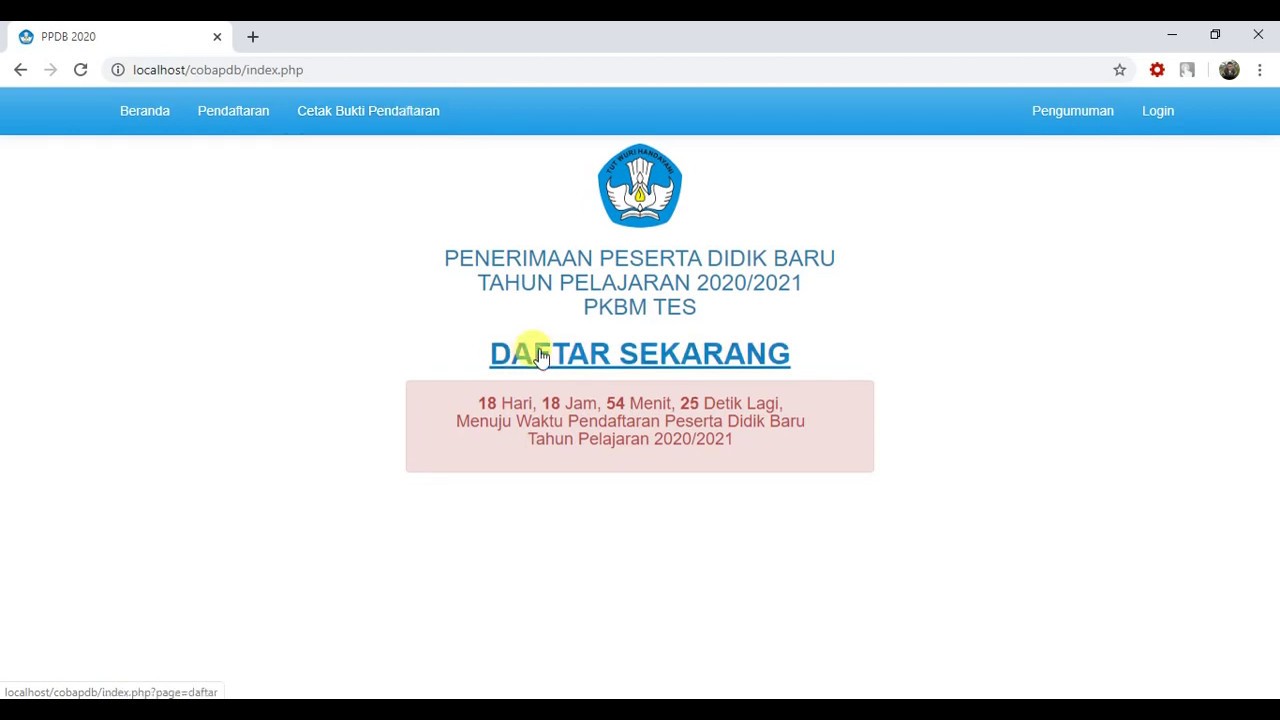This screenshot has width=1280, height=720.
Task: Follow the DAFTAR SEKARANG link
Action: coord(640,354)
